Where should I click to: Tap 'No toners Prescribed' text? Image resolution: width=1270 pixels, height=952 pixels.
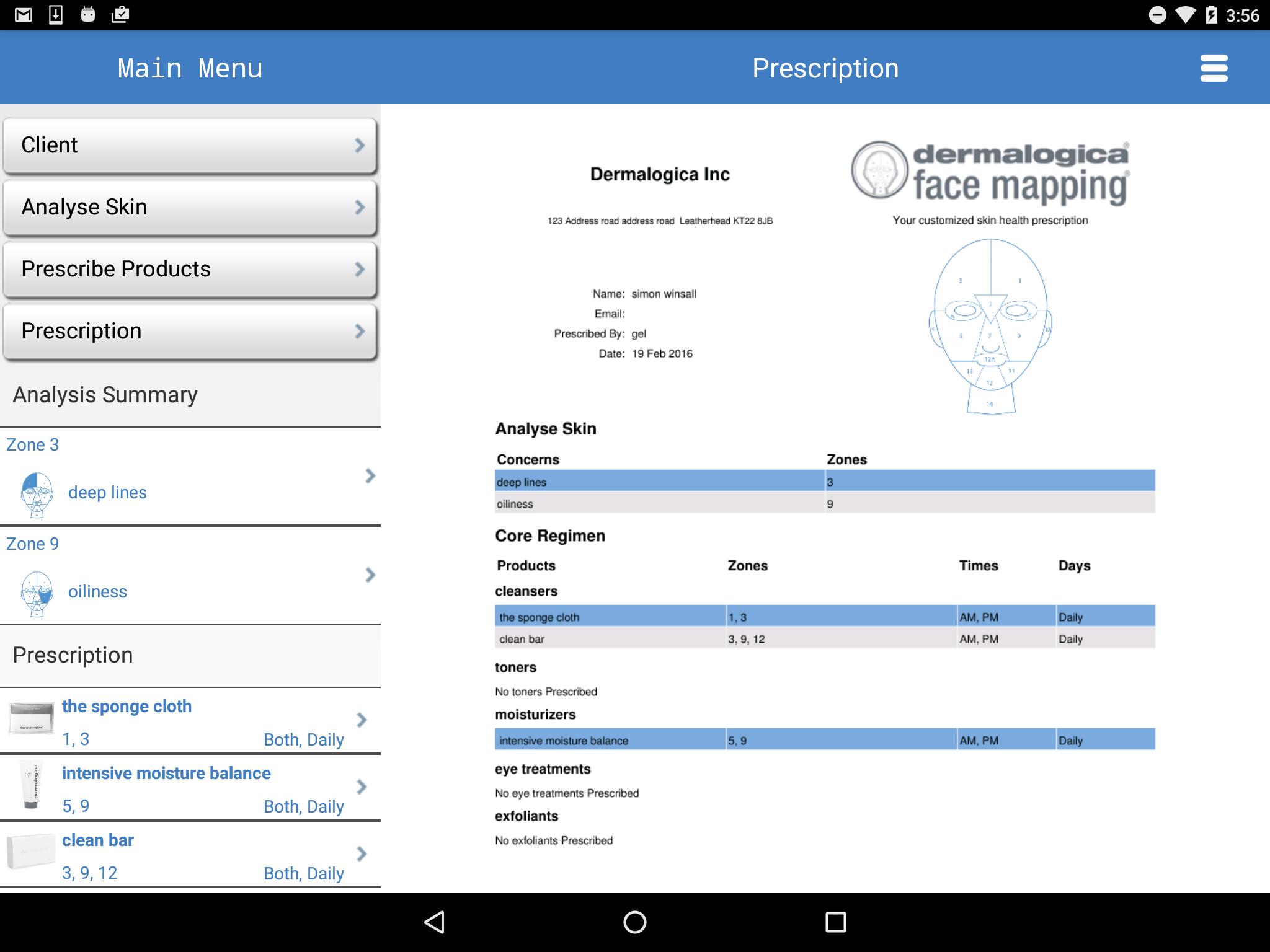(546, 692)
